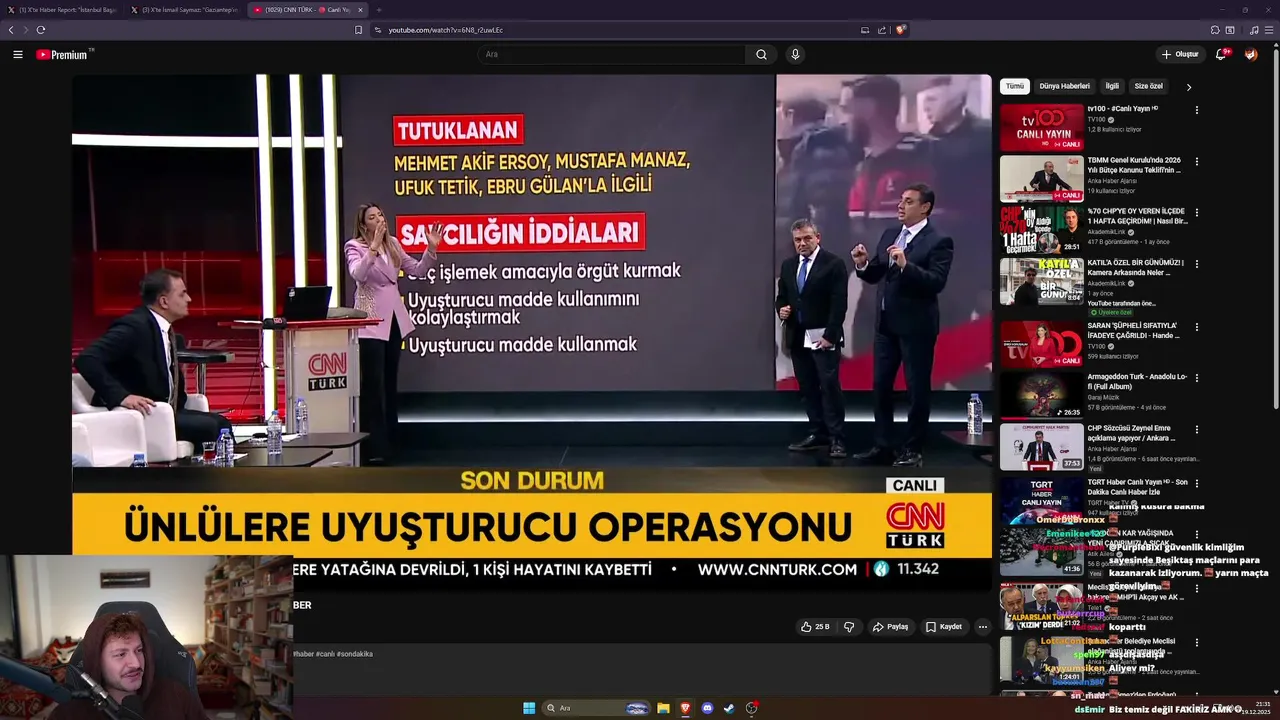Click the Oluştur create button

[x=1180, y=54]
